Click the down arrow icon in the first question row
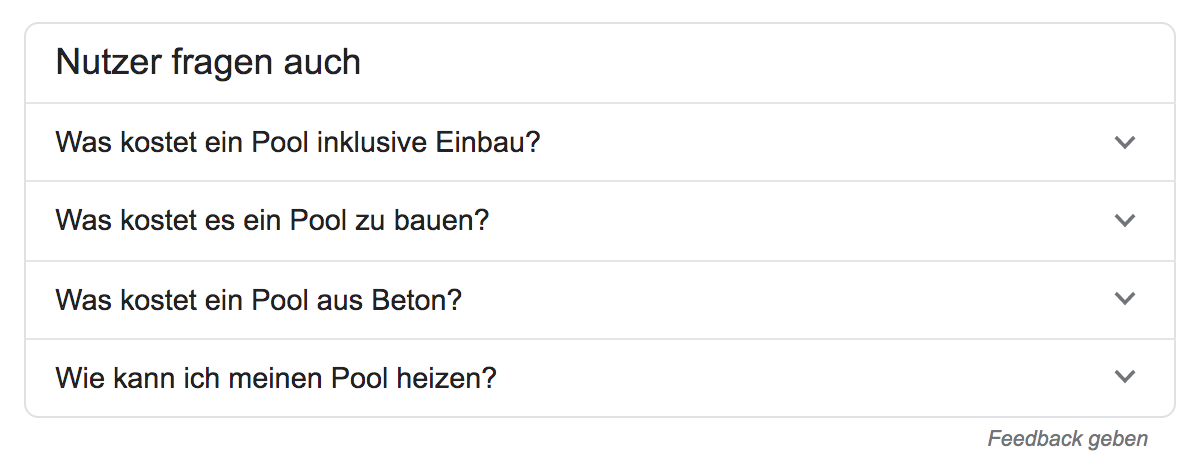 click(1125, 142)
